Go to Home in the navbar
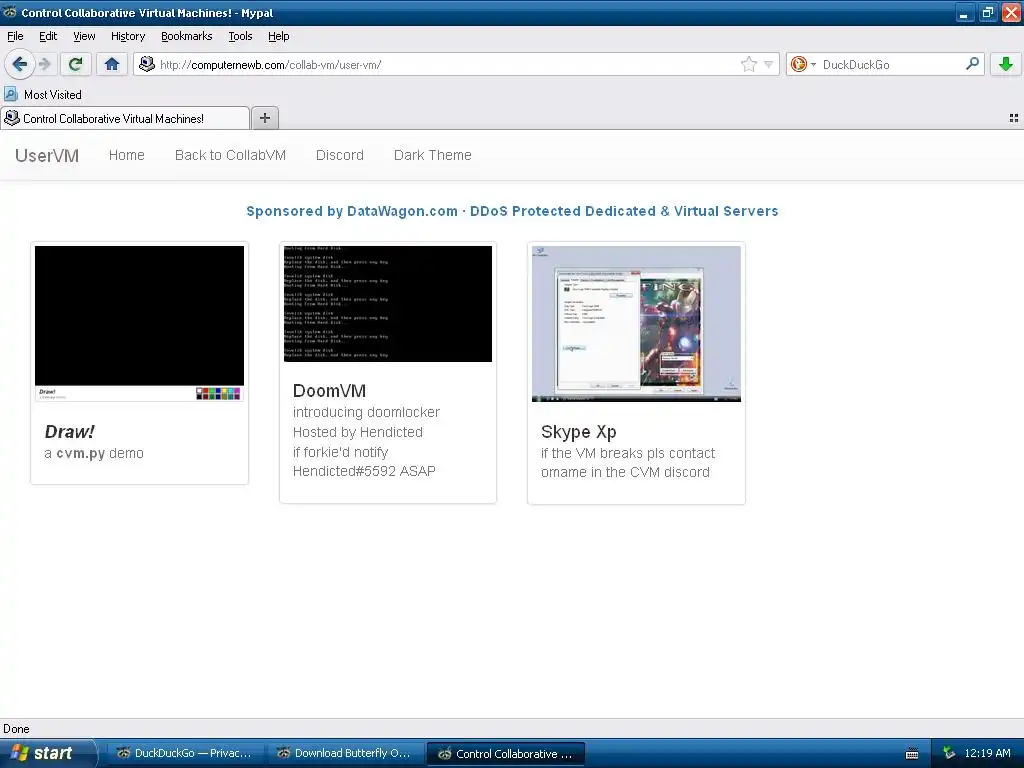The width and height of the screenshot is (1024, 768). point(127,155)
